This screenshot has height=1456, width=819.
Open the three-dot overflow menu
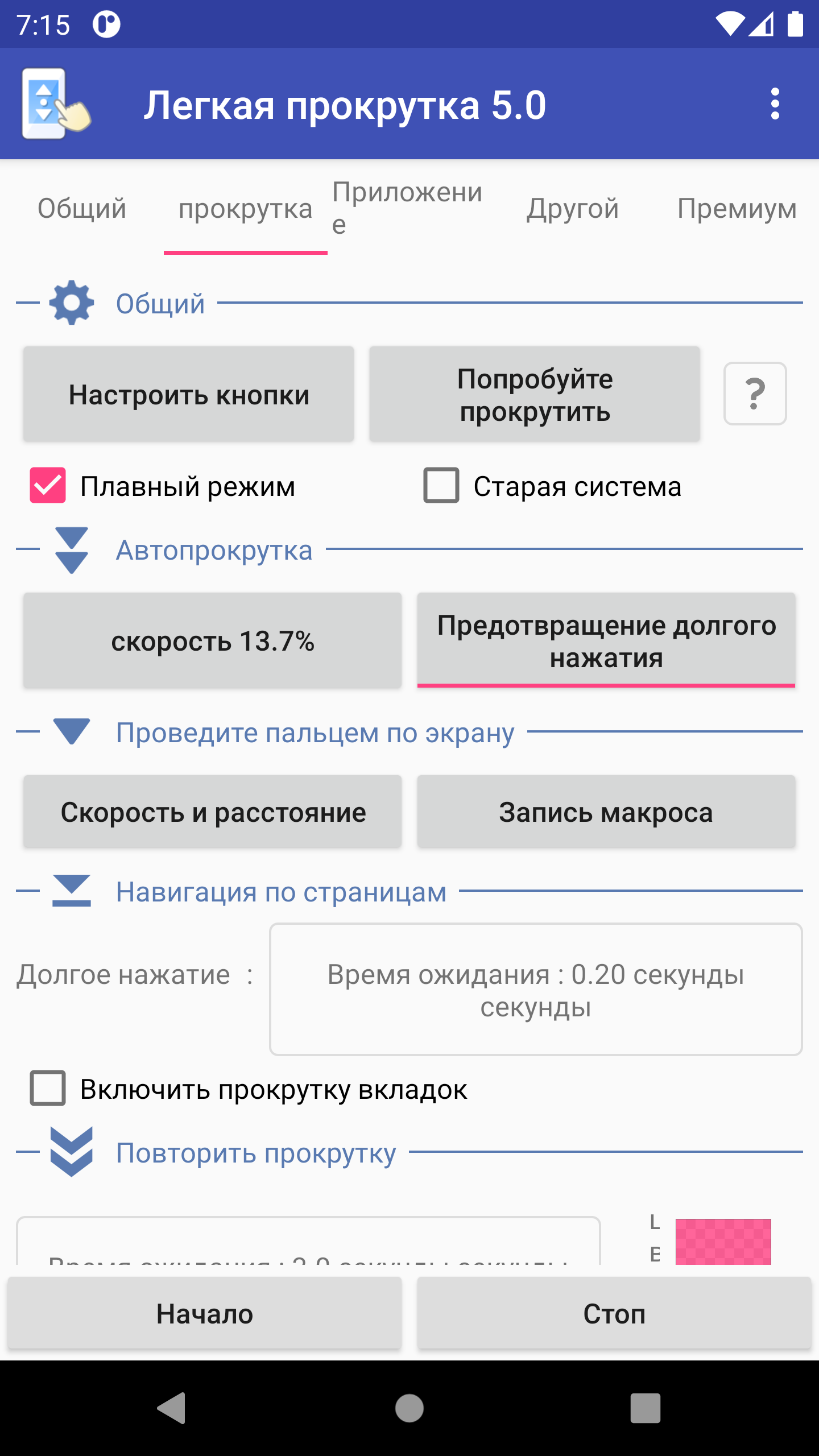(775, 104)
